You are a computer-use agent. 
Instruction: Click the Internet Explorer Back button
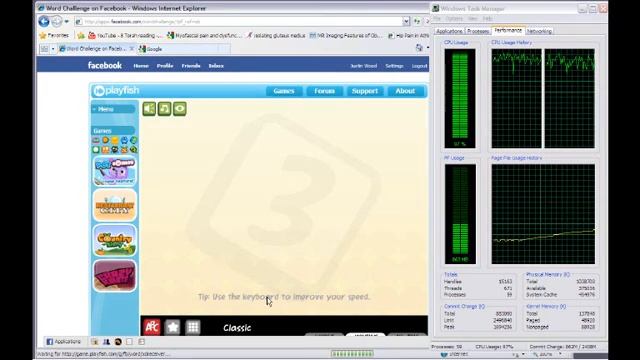44,21
